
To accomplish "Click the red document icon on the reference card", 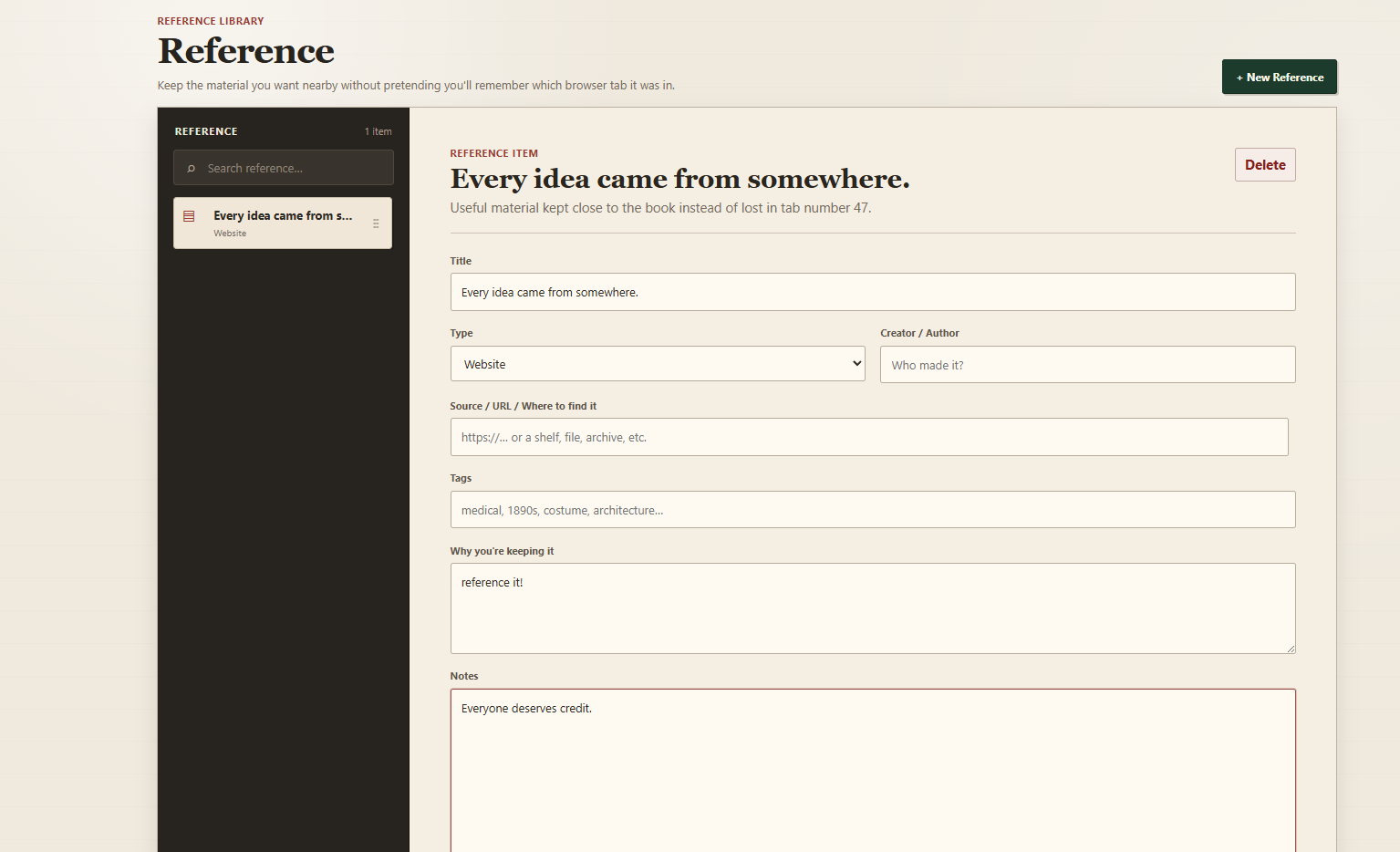I will [189, 216].
